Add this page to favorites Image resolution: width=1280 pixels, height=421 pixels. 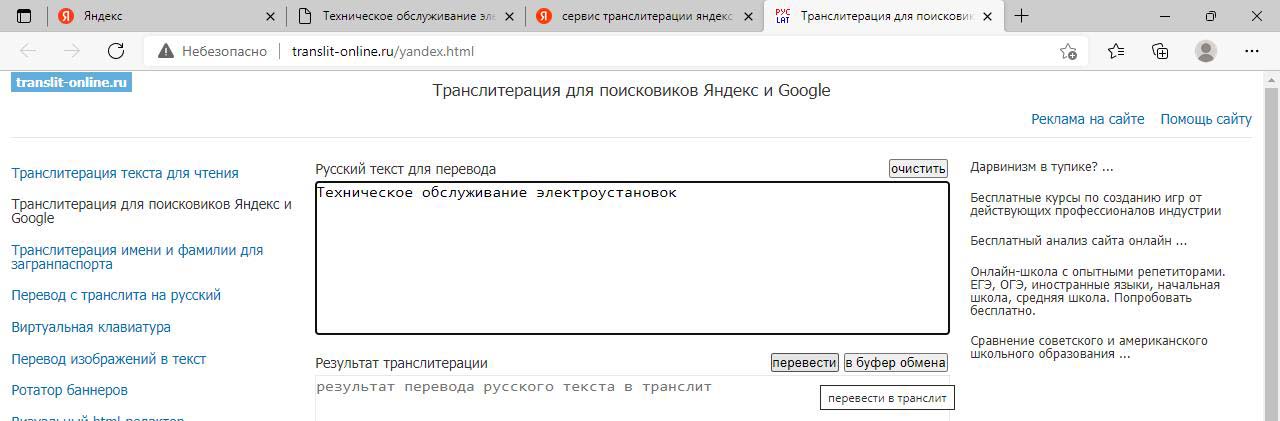[1068, 51]
